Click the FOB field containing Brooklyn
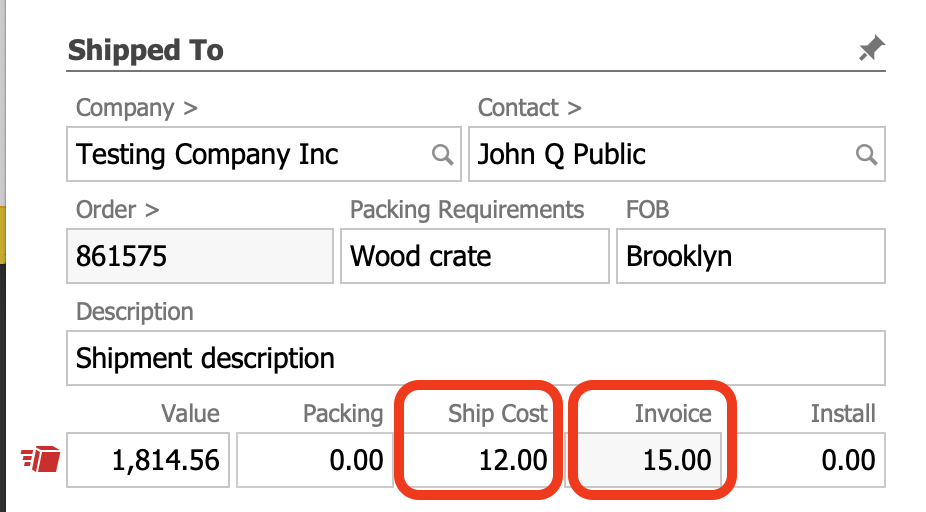926x512 pixels. click(x=750, y=257)
